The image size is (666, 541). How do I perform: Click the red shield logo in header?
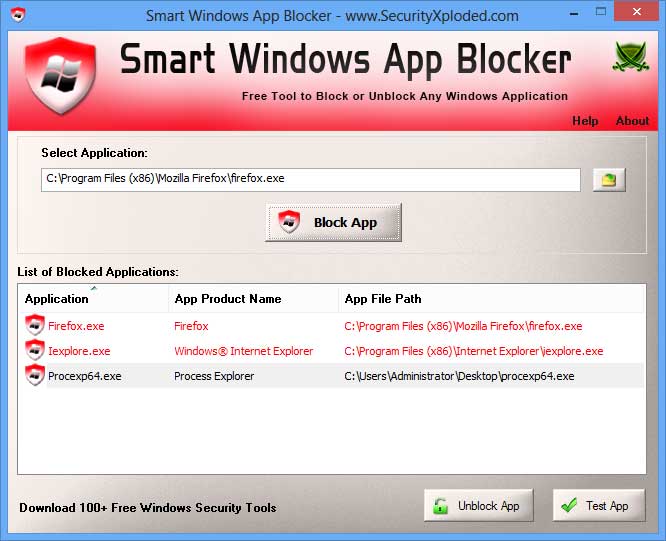click(x=59, y=77)
